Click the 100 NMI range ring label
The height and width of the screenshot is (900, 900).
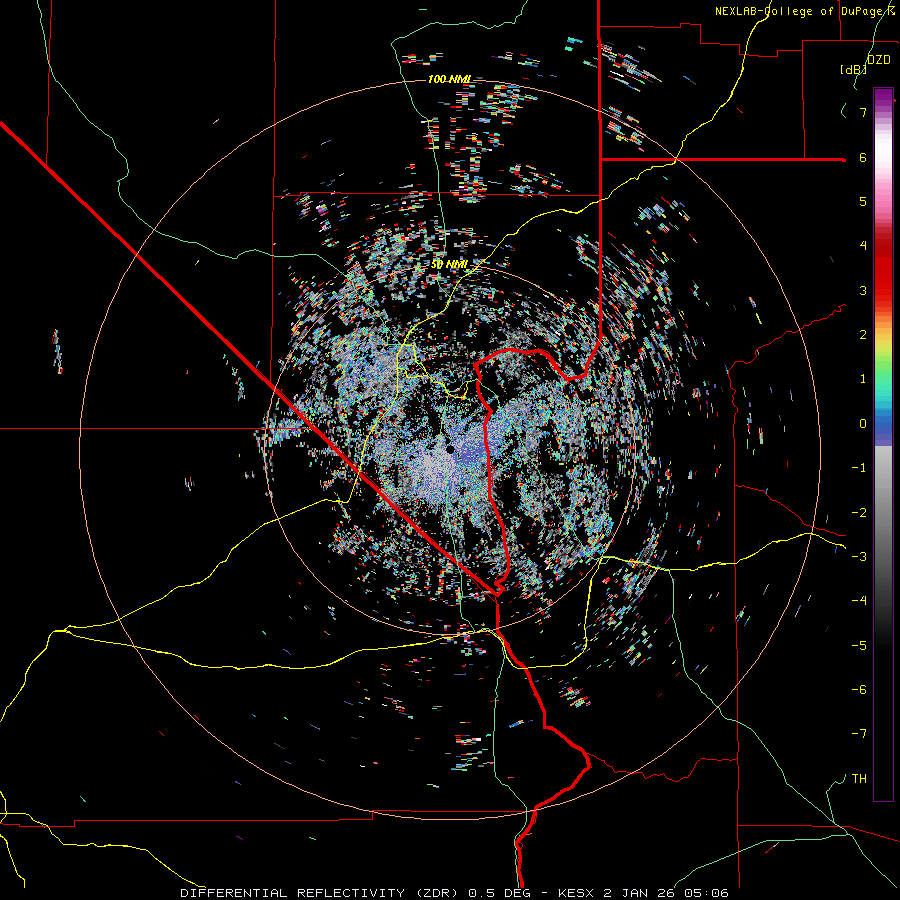click(450, 79)
